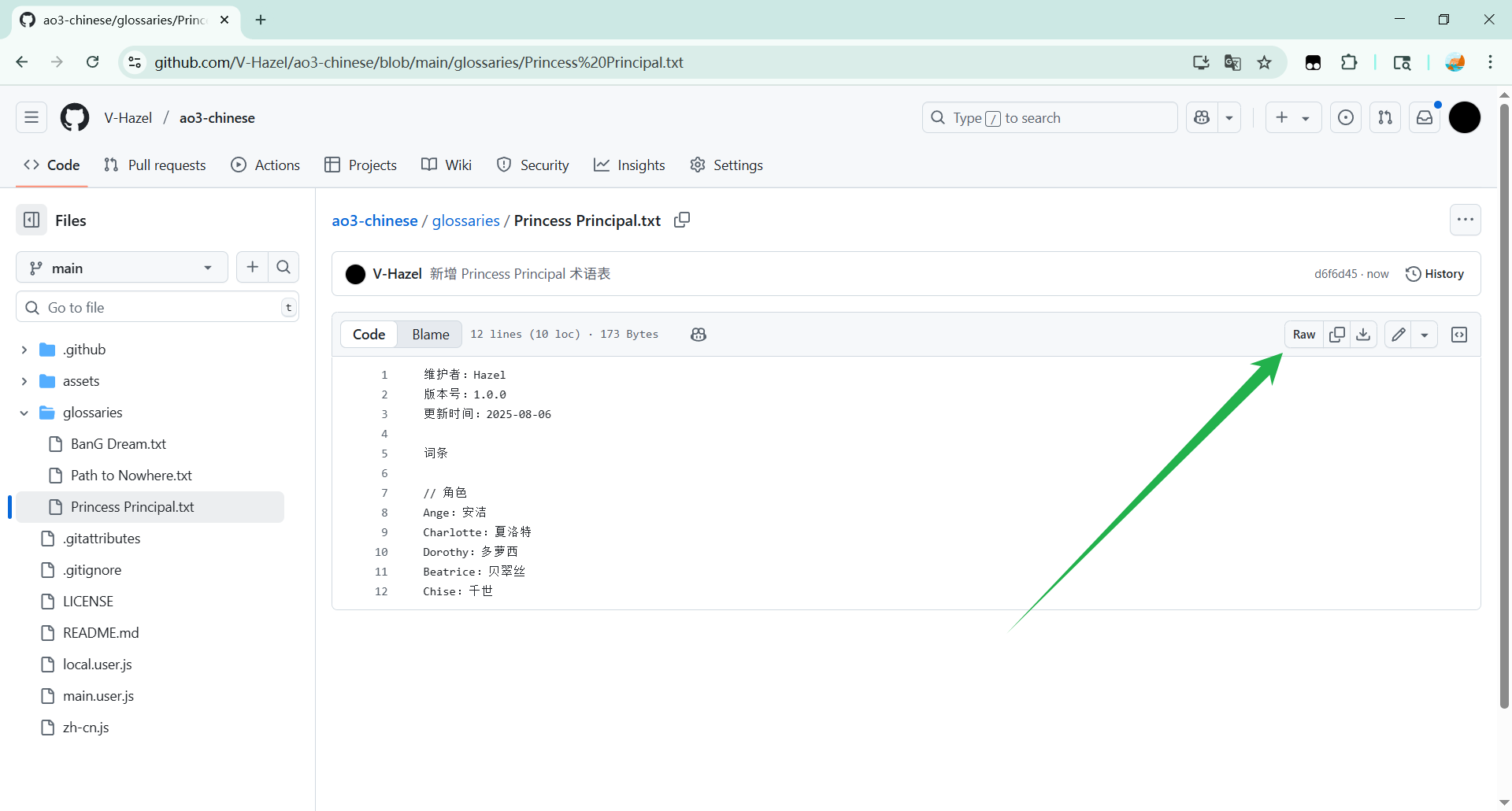Screen dimensions: 1512x811
Task: Switch to Blame view
Action: 430,335
